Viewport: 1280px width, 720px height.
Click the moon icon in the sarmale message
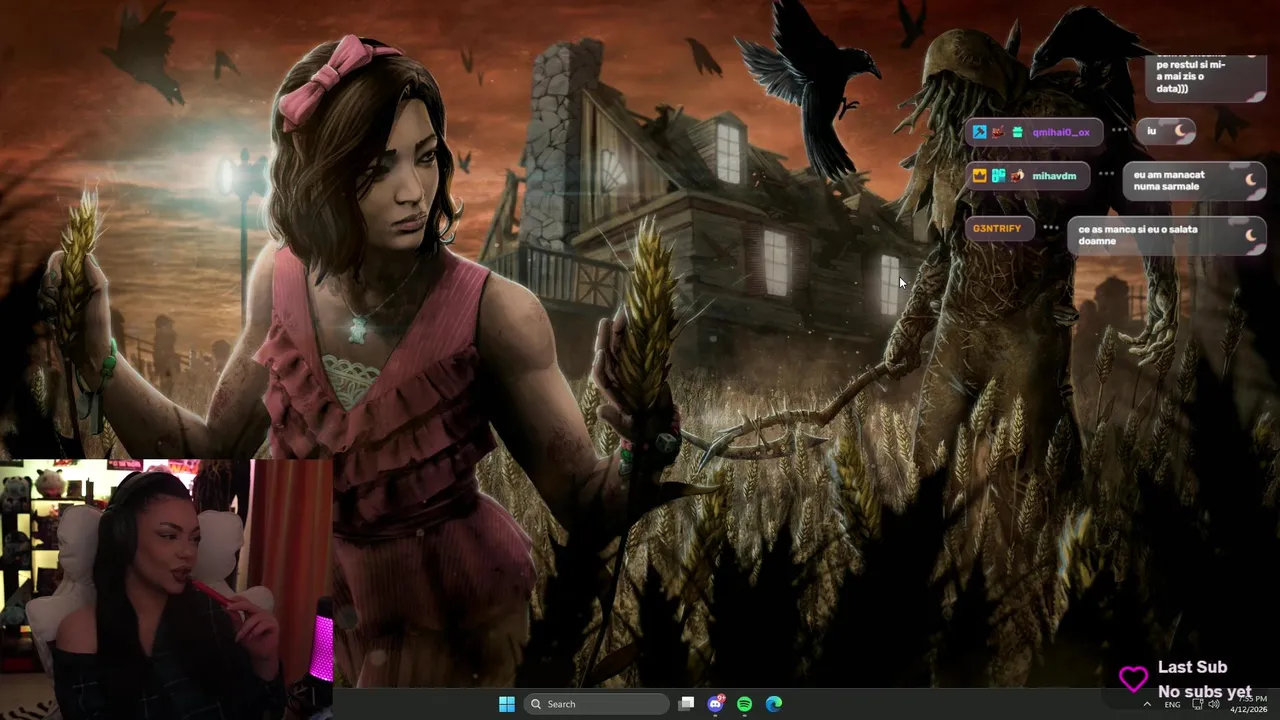1250,180
